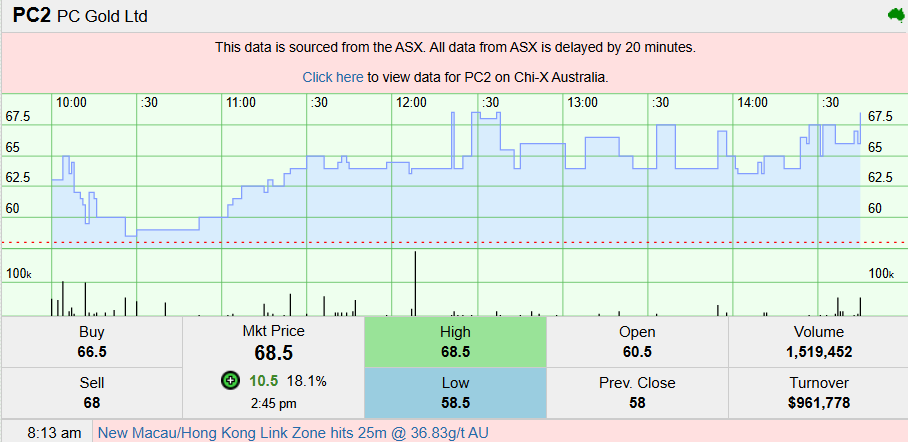Click the PC2 ticker code heading
908x442 pixels.
point(31,16)
